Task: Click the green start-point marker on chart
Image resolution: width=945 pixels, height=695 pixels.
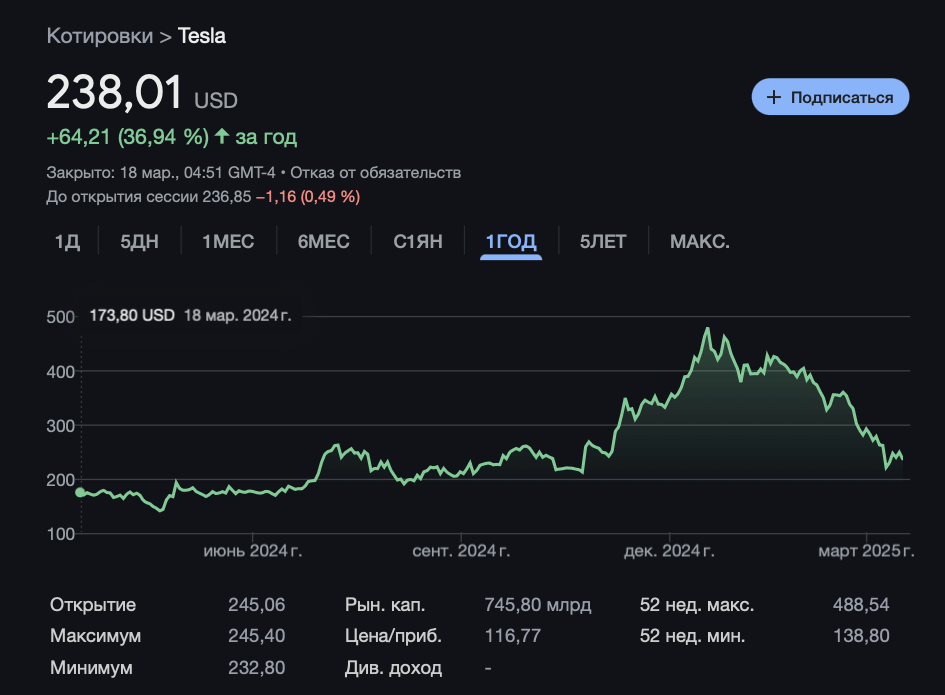Action: coord(80,492)
